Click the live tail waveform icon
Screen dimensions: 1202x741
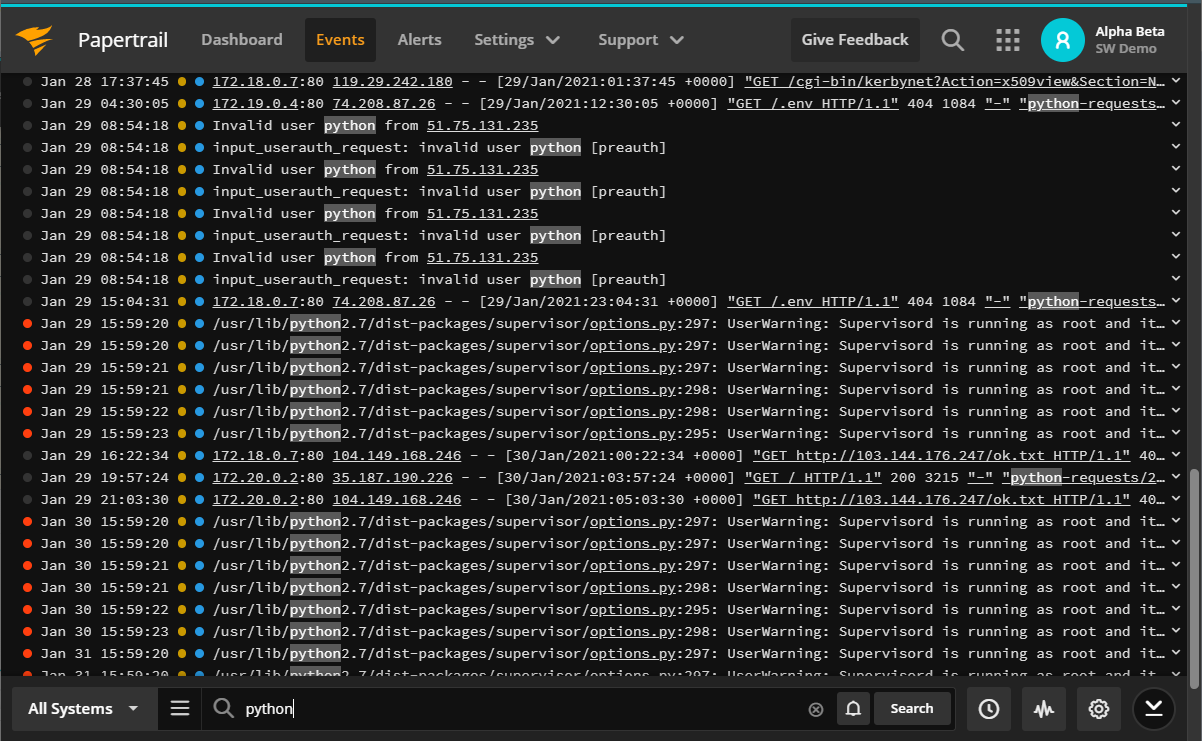[x=1043, y=708]
